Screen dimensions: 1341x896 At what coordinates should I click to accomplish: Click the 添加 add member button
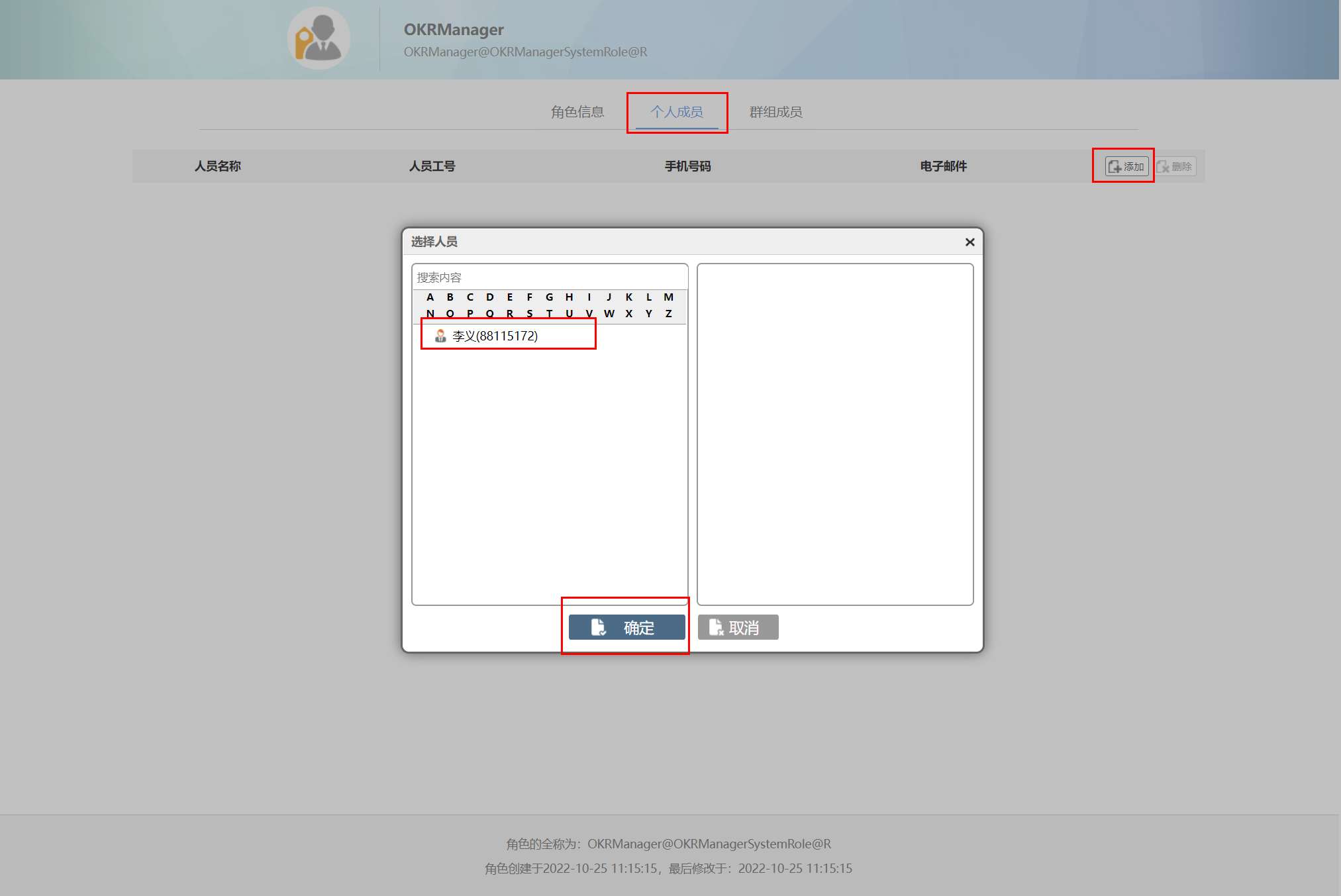[x=1126, y=166]
